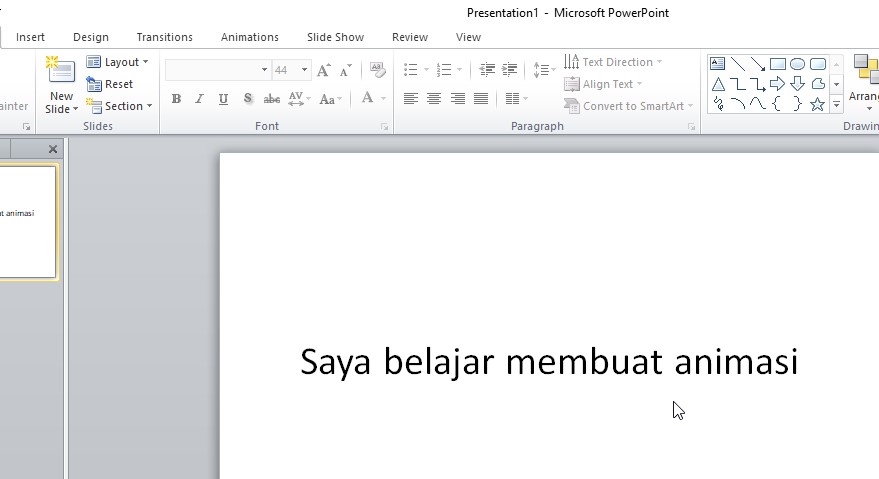This screenshot has width=879, height=479.
Task: Open the Layout dropdown
Action: coord(118,62)
